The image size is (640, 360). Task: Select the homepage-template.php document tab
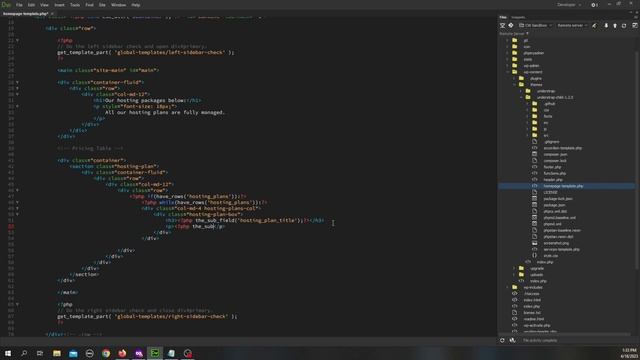point(25,13)
